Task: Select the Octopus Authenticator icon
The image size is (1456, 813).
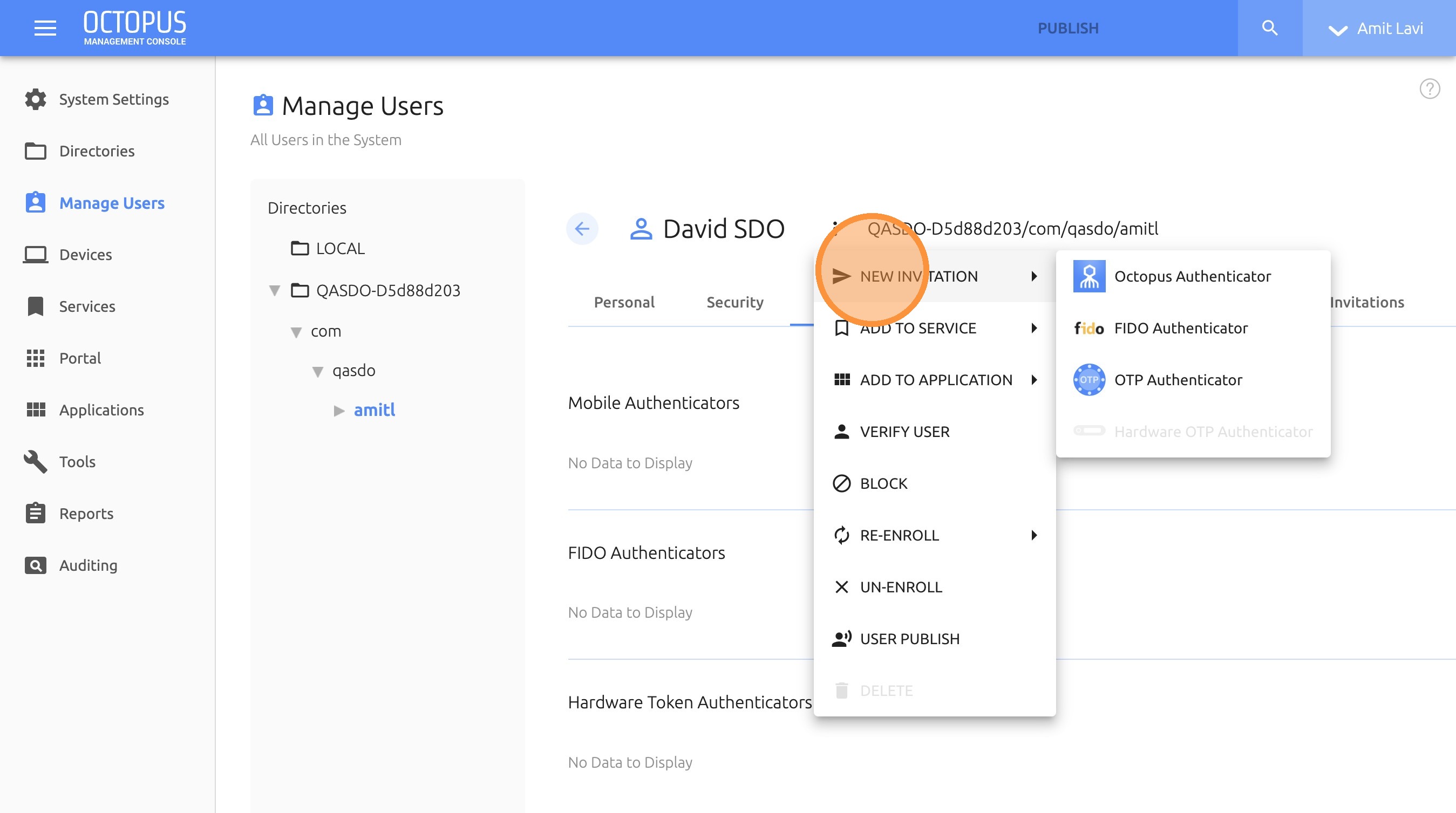Action: point(1088,276)
